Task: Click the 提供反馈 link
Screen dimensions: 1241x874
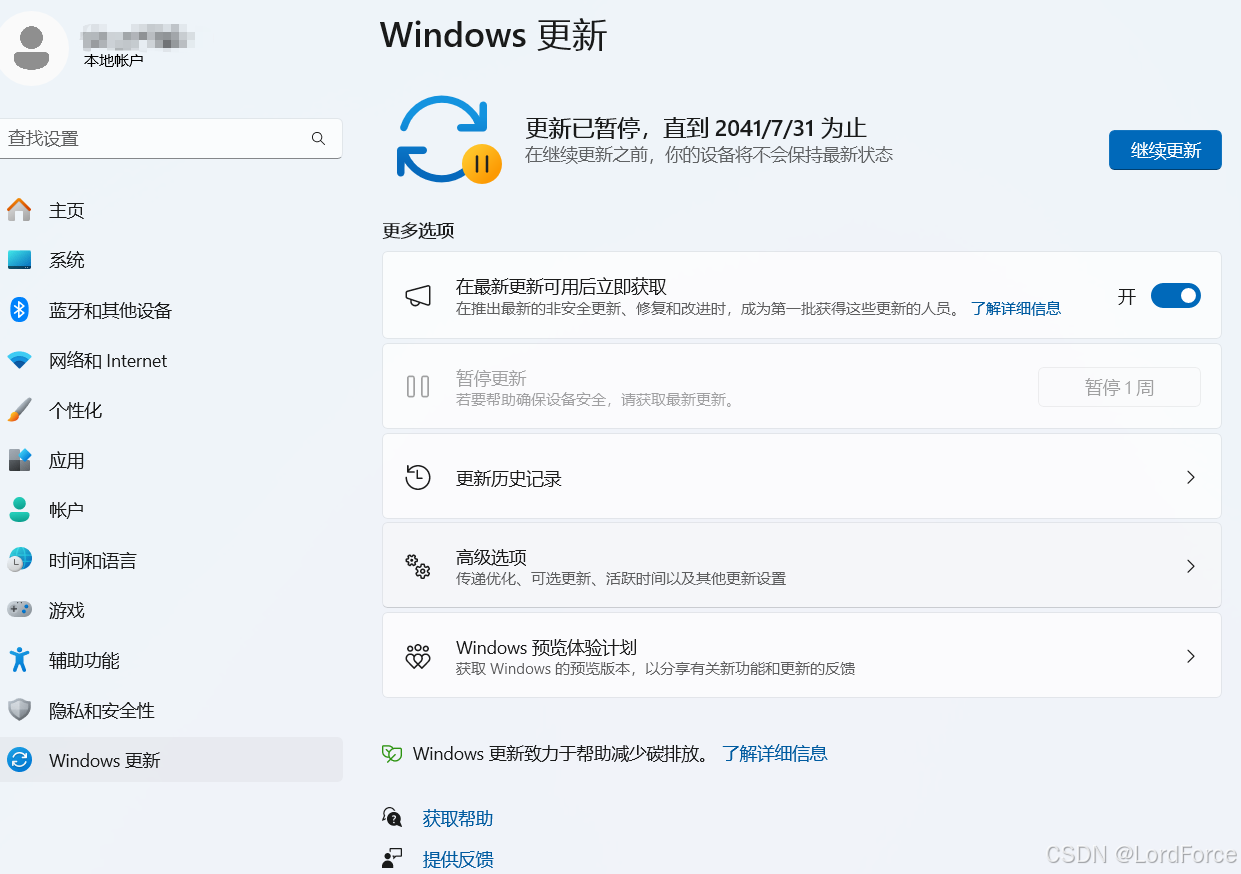Action: click(x=458, y=859)
